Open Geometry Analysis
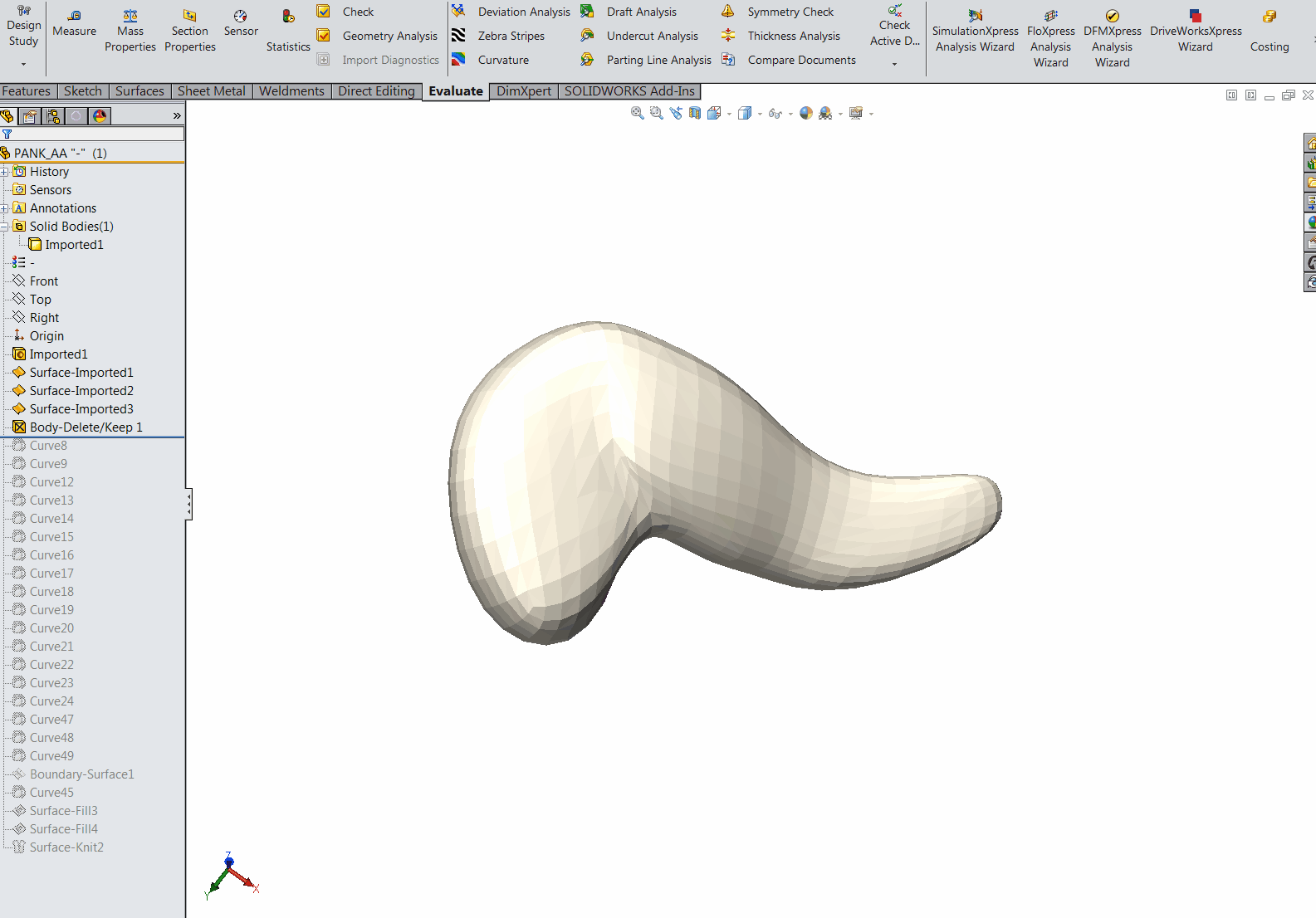Viewport: 1316px width, 918px height. [378, 36]
